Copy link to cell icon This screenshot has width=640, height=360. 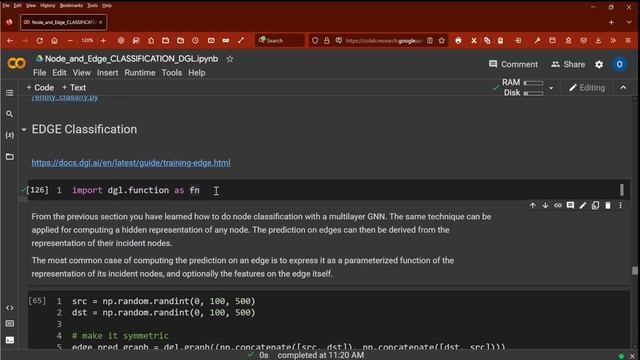(x=558, y=205)
